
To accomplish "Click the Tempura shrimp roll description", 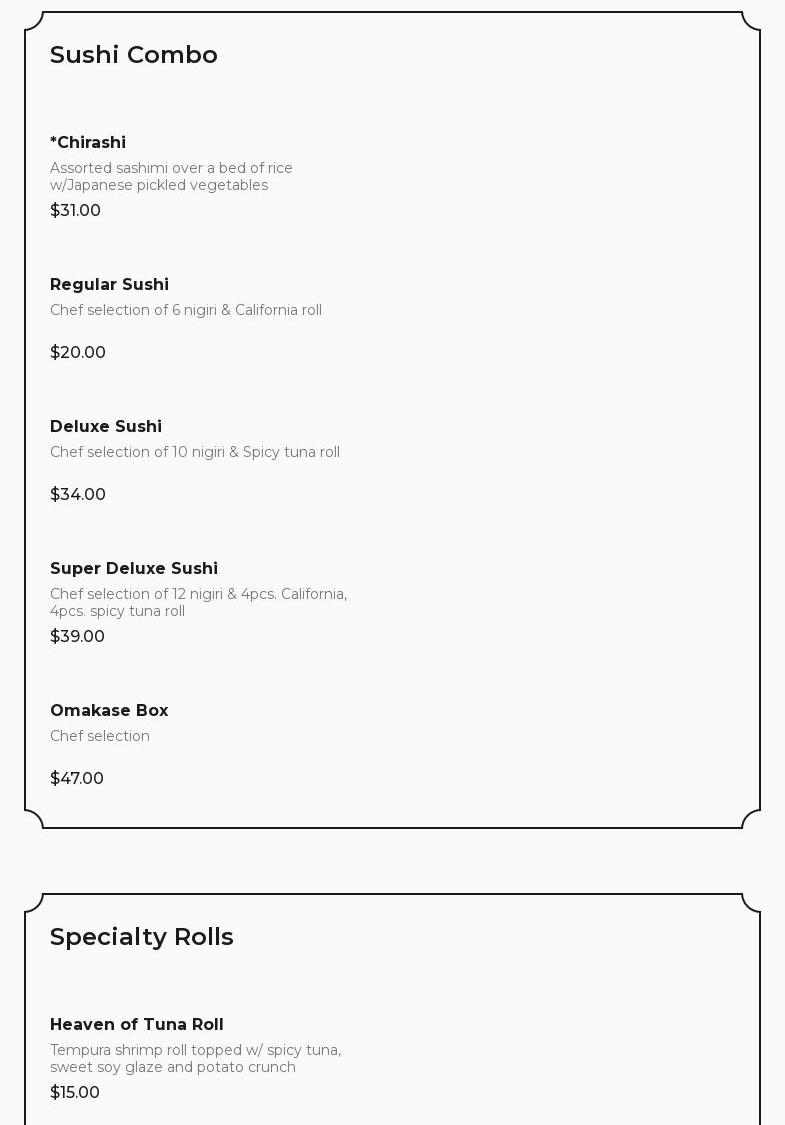I will click(195, 1058).
